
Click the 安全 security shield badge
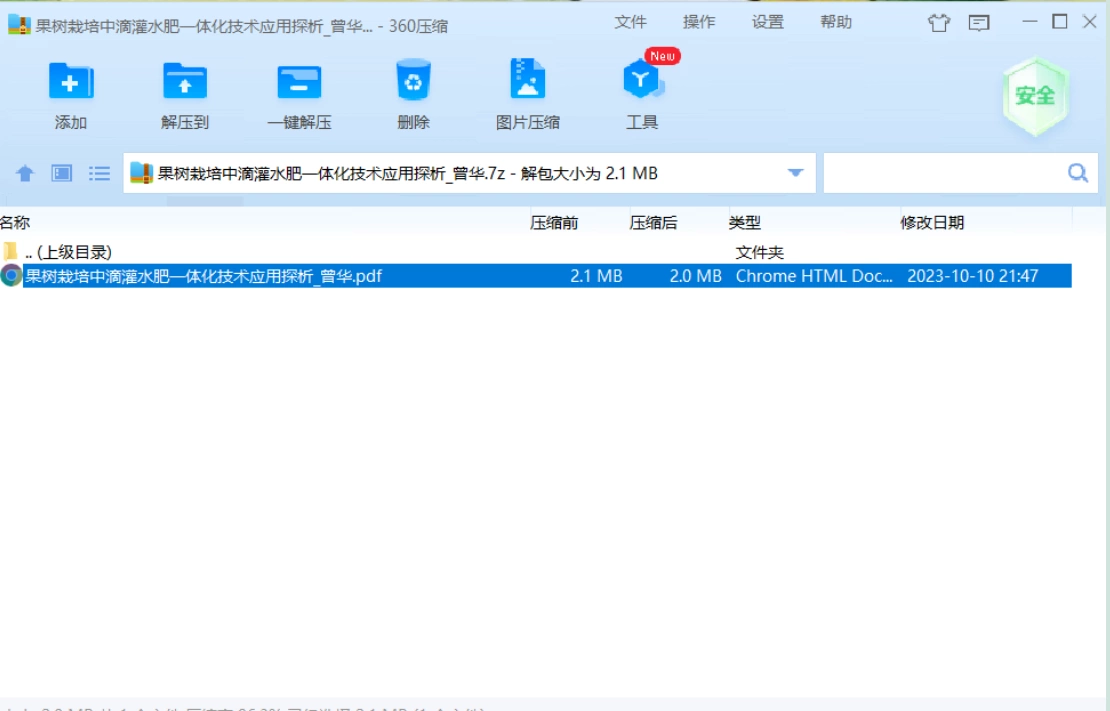(x=1036, y=96)
